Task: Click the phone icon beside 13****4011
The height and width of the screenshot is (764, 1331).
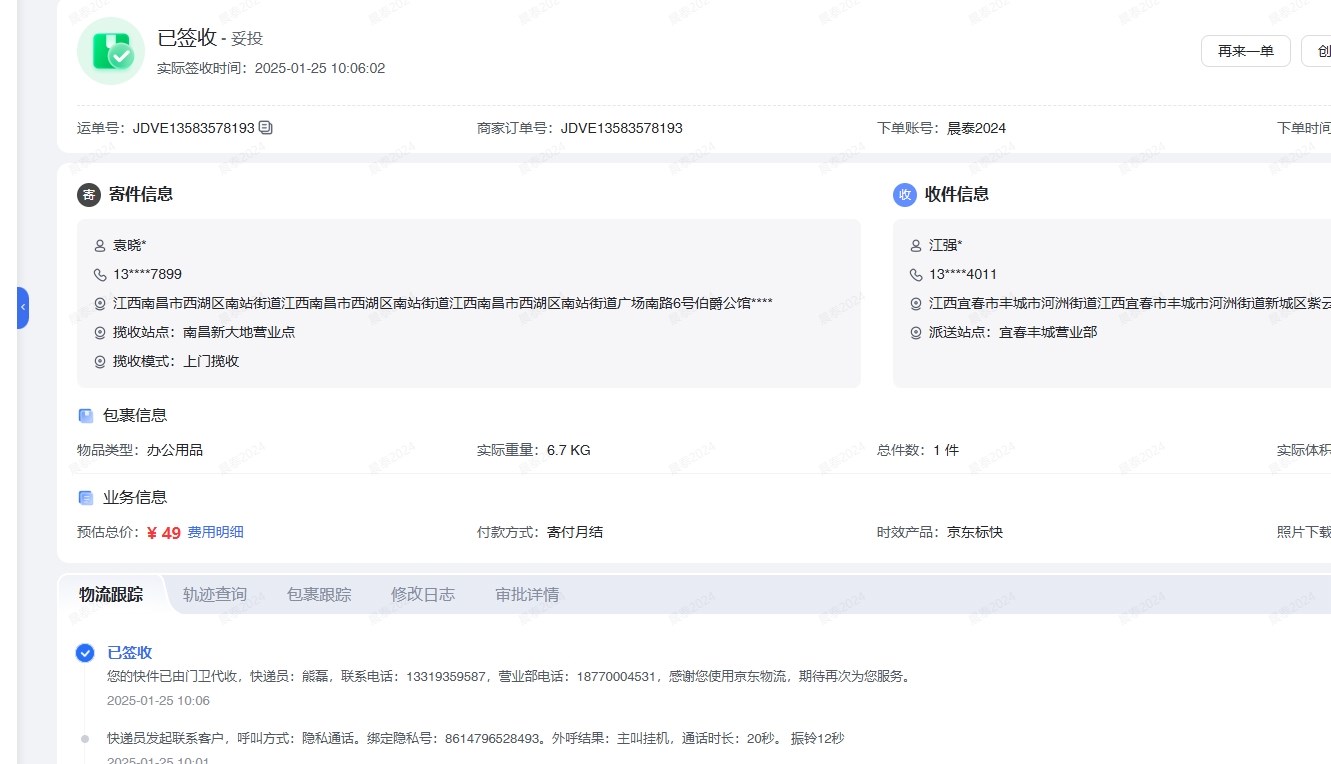Action: coord(916,274)
